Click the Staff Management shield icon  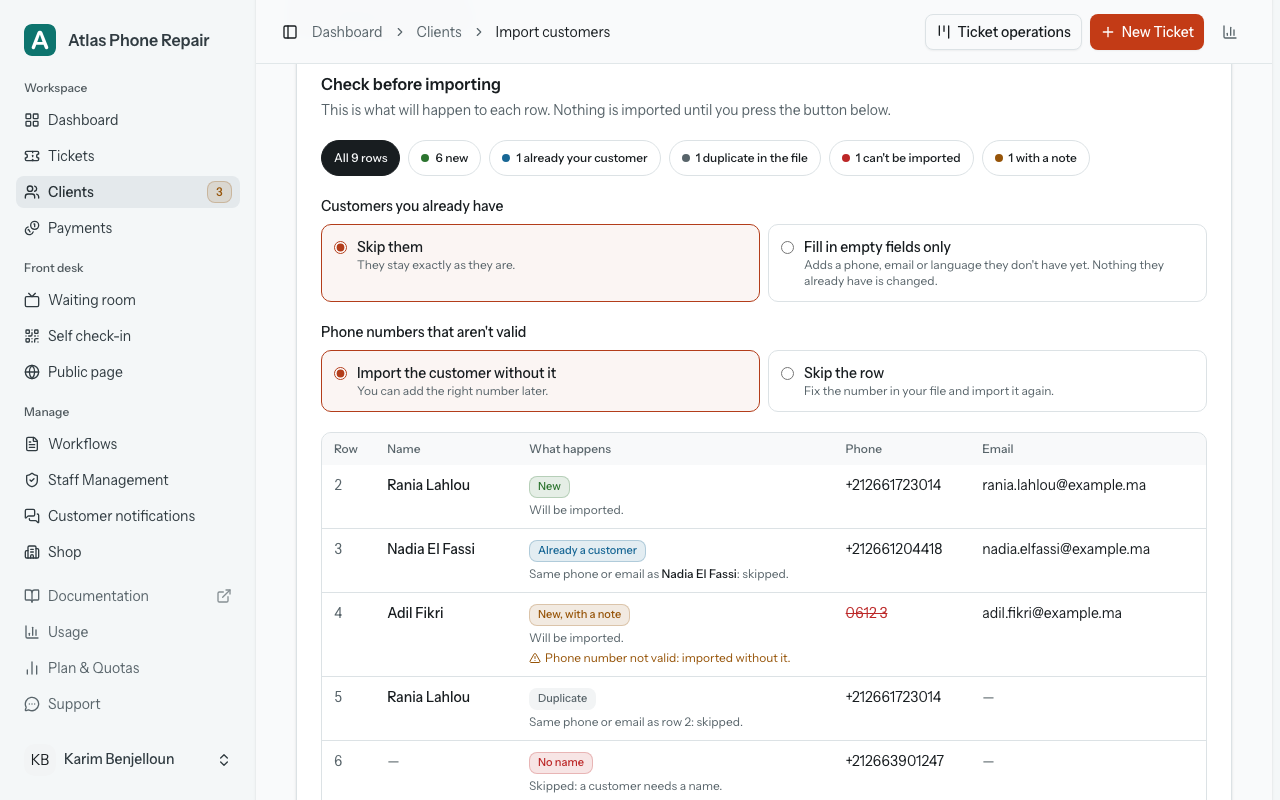pyautogui.click(x=32, y=480)
